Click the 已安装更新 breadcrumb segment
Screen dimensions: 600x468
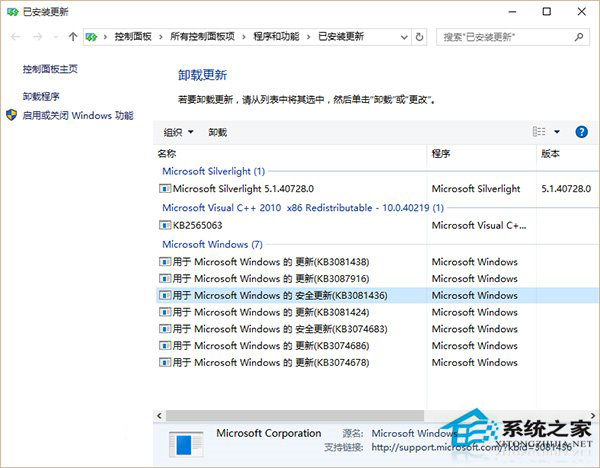point(341,37)
